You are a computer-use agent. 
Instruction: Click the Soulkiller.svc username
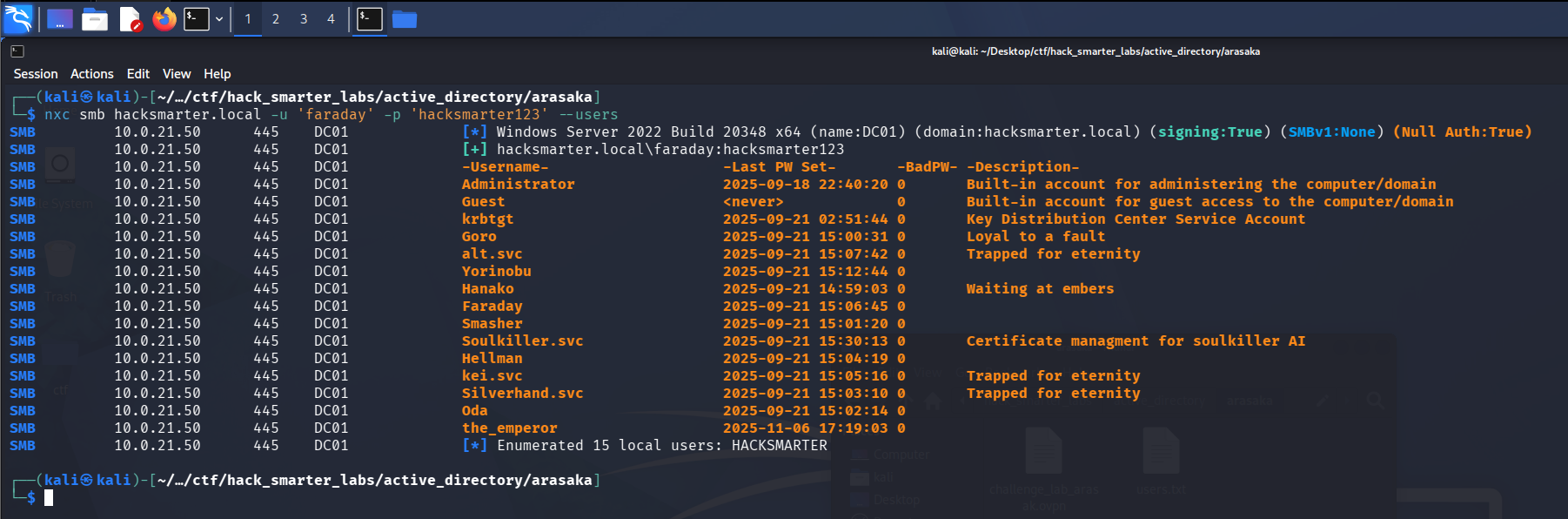coord(522,340)
